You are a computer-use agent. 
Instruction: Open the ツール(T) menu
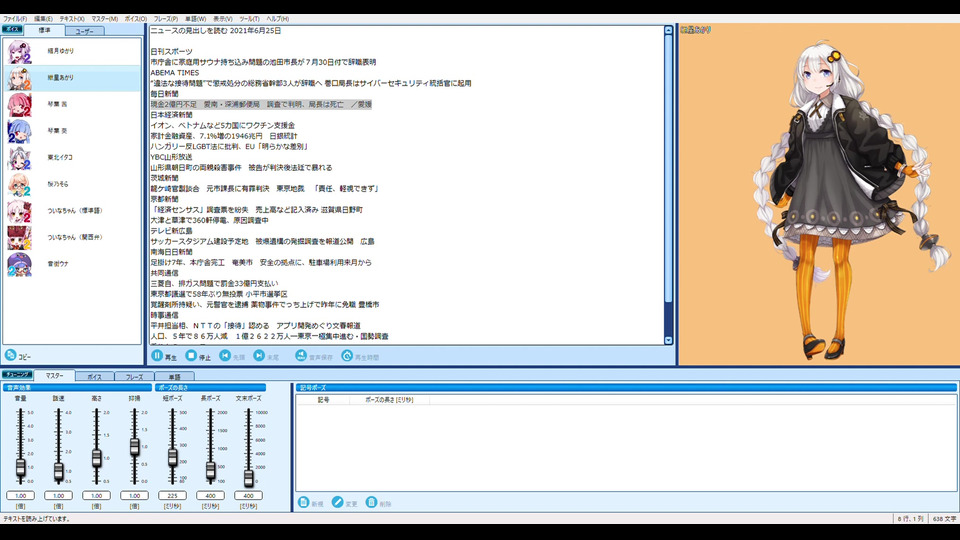(249, 19)
